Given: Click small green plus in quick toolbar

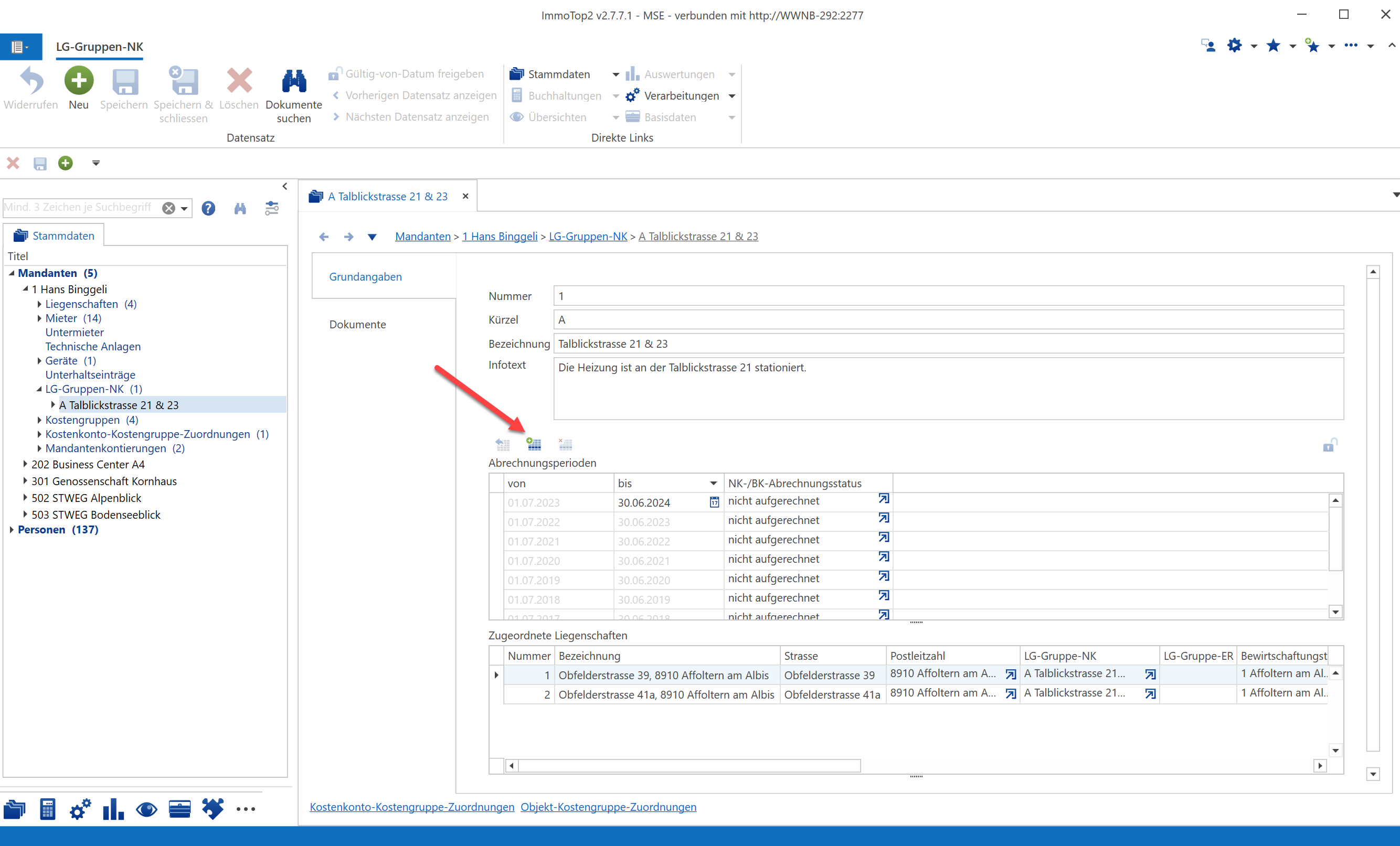Looking at the screenshot, I should click(66, 164).
